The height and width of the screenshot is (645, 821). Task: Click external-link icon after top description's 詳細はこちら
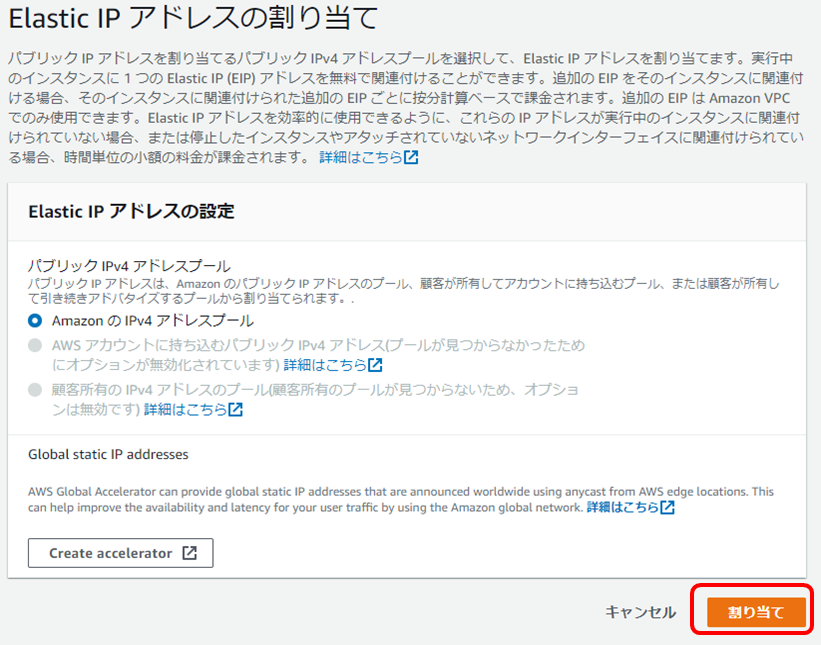click(411, 157)
